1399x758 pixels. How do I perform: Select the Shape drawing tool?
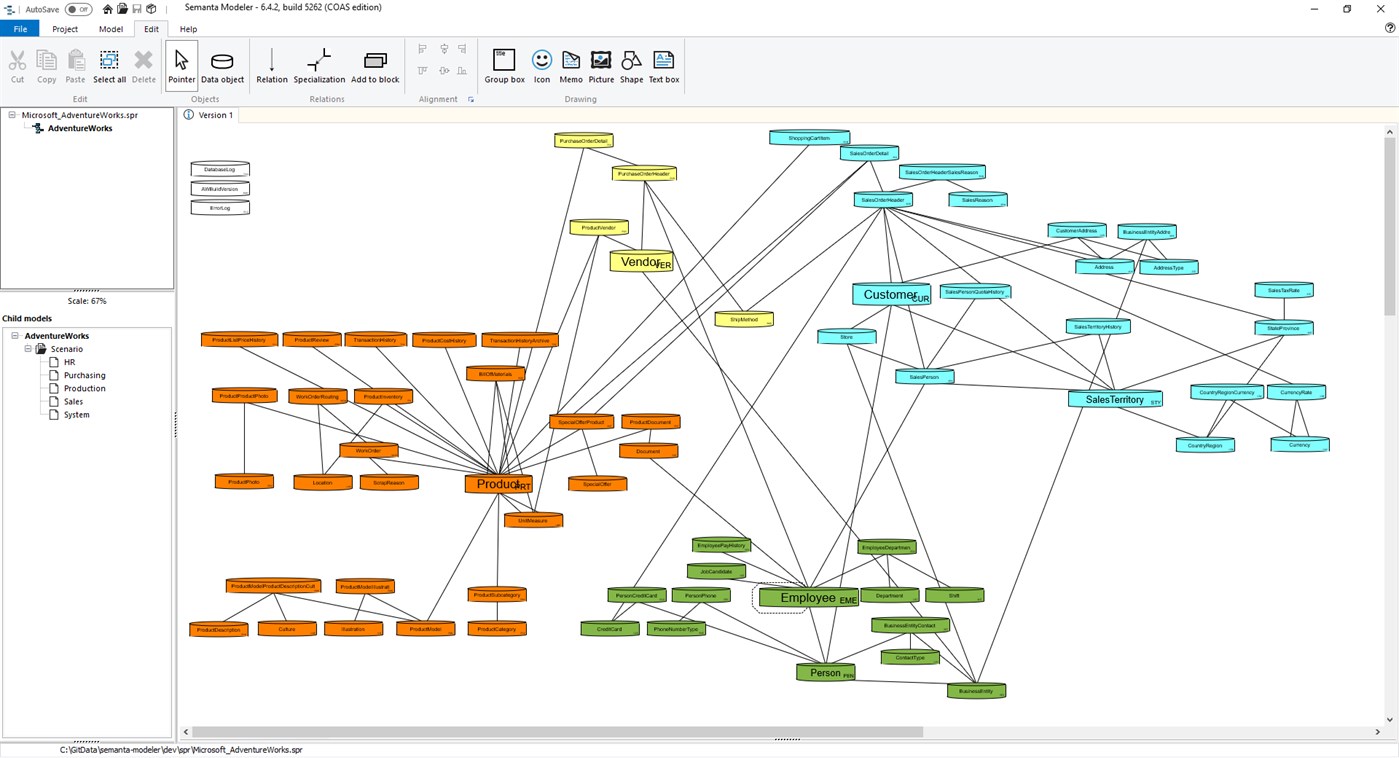pyautogui.click(x=631, y=66)
